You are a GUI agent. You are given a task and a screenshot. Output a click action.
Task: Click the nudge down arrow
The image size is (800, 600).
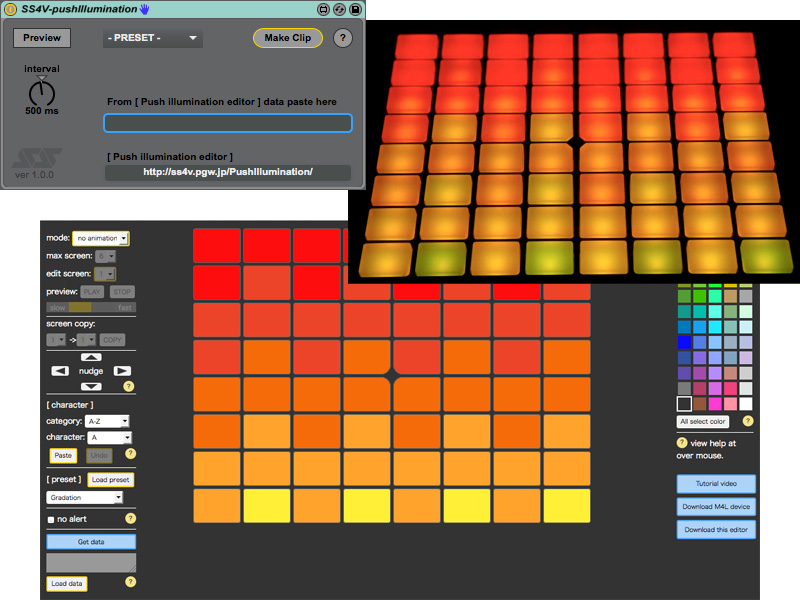click(x=91, y=386)
